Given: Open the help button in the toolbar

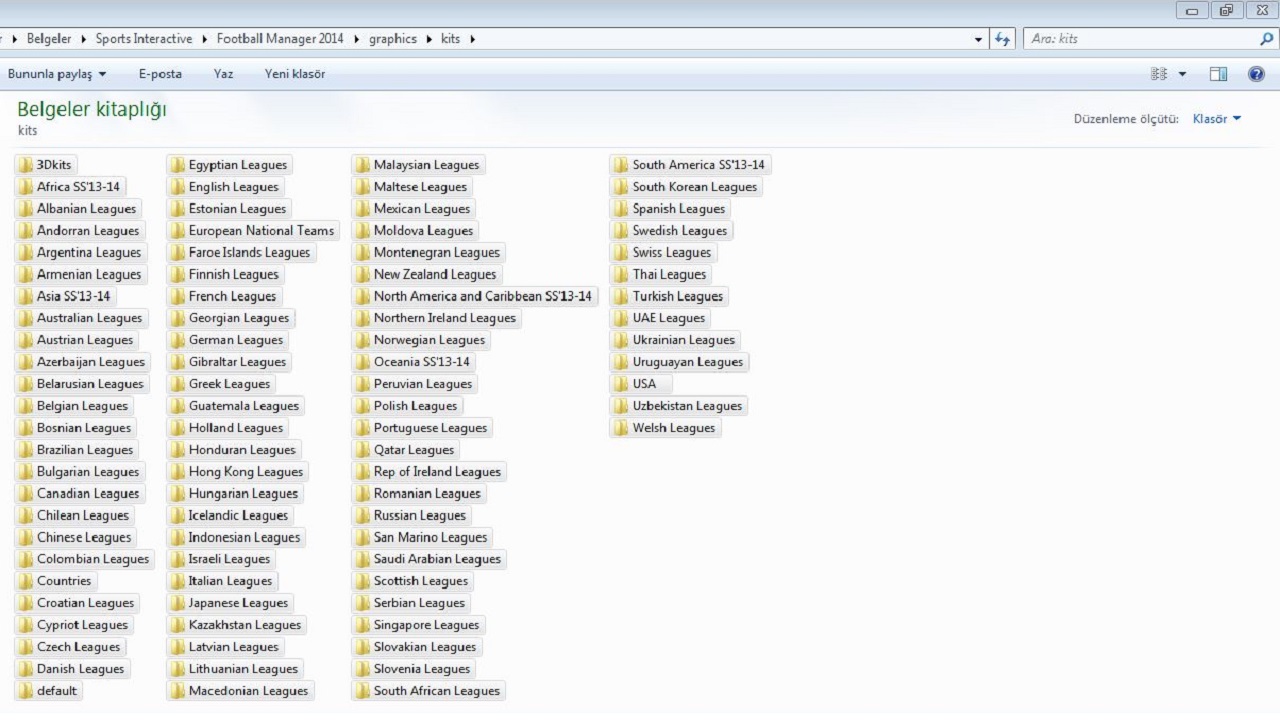Looking at the screenshot, I should 1257,74.
